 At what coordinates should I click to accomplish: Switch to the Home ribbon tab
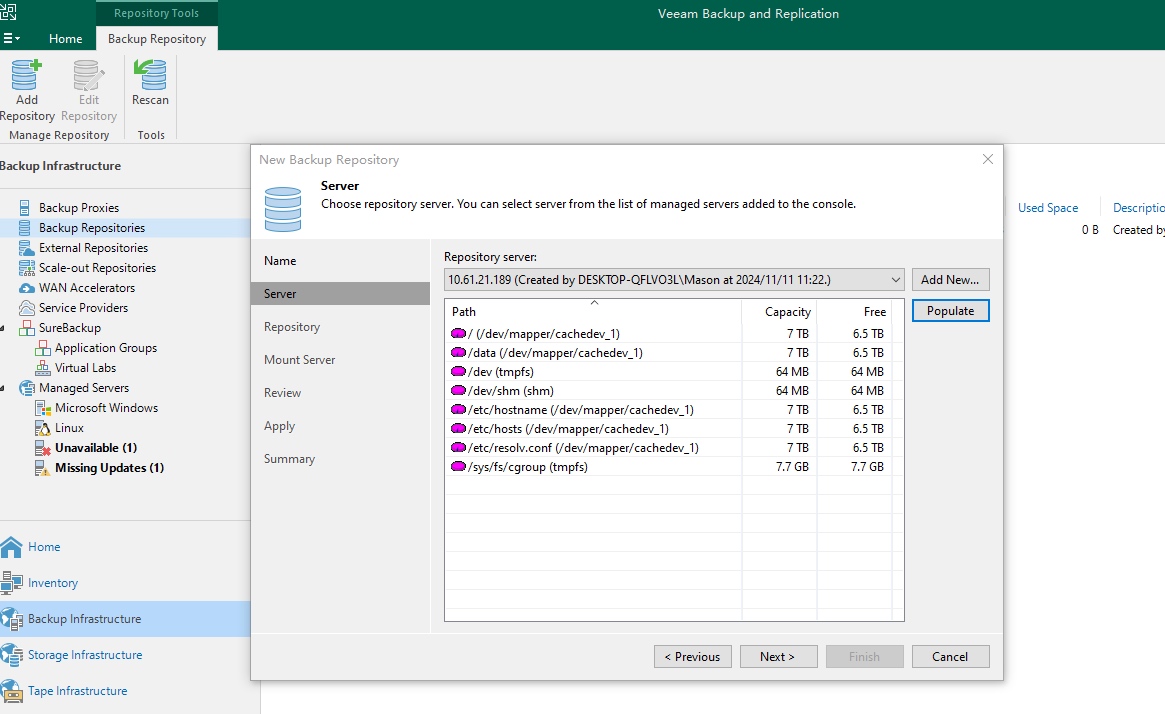(x=65, y=39)
